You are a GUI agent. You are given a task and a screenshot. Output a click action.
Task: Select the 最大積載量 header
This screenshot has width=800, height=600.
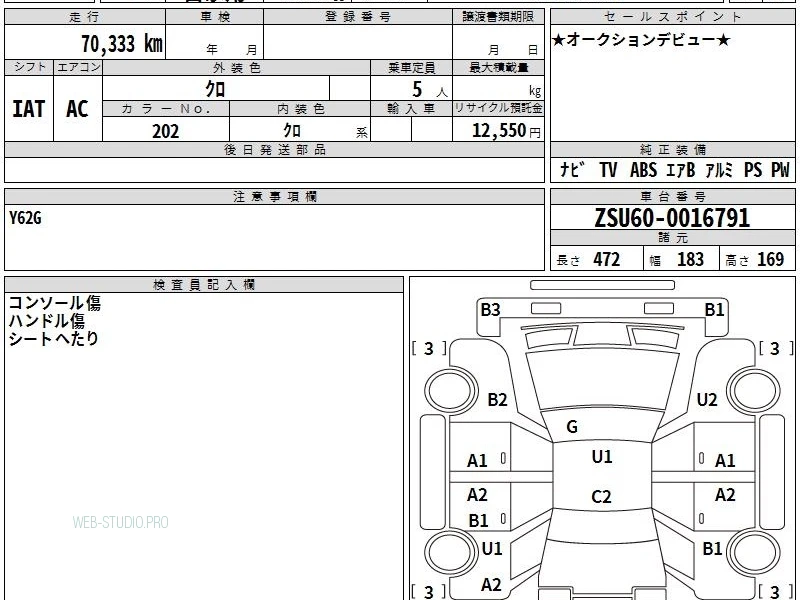pyautogui.click(x=498, y=67)
